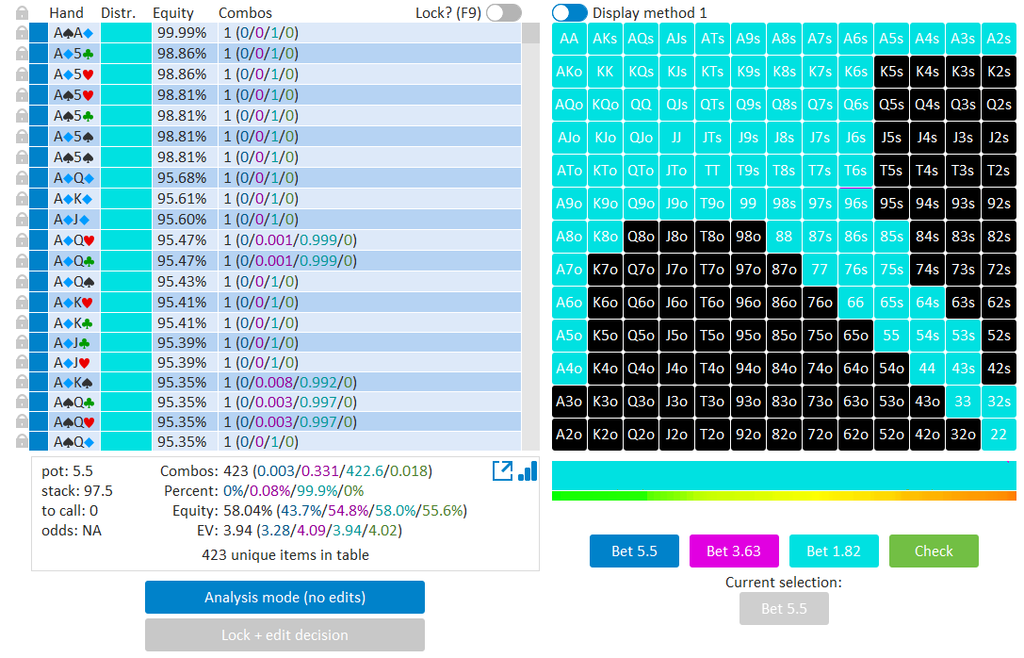Open the pop-out window icon

pyautogui.click(x=502, y=471)
